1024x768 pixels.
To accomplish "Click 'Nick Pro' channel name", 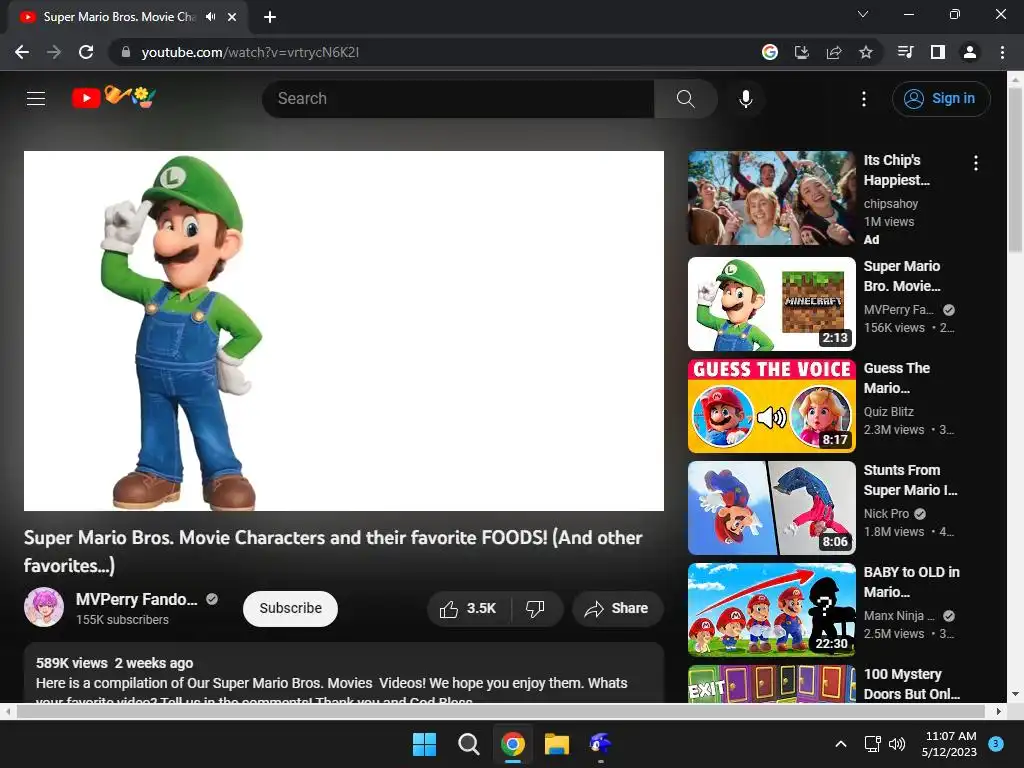I will (x=886, y=514).
